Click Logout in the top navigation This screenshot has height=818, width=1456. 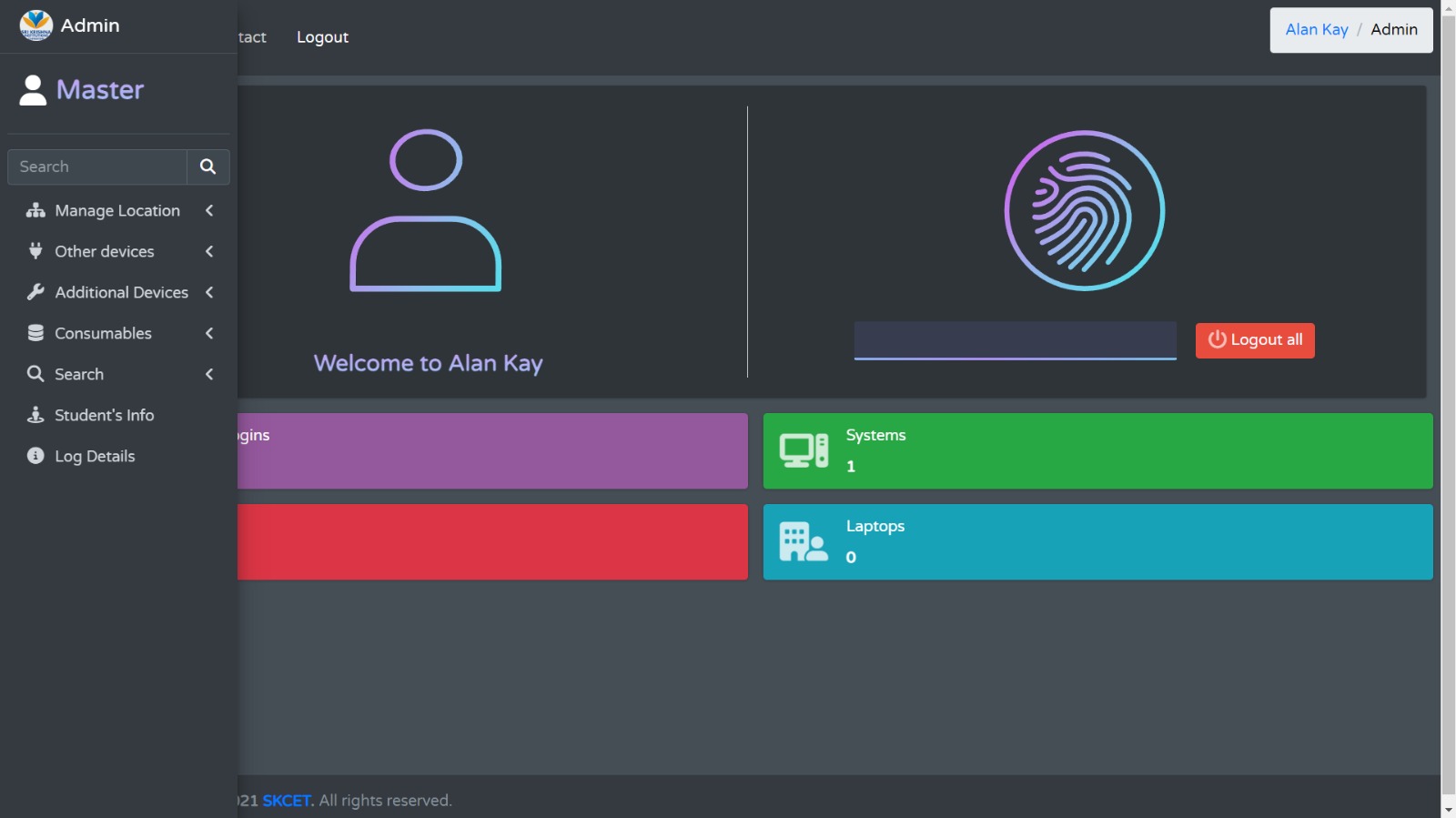322,37
